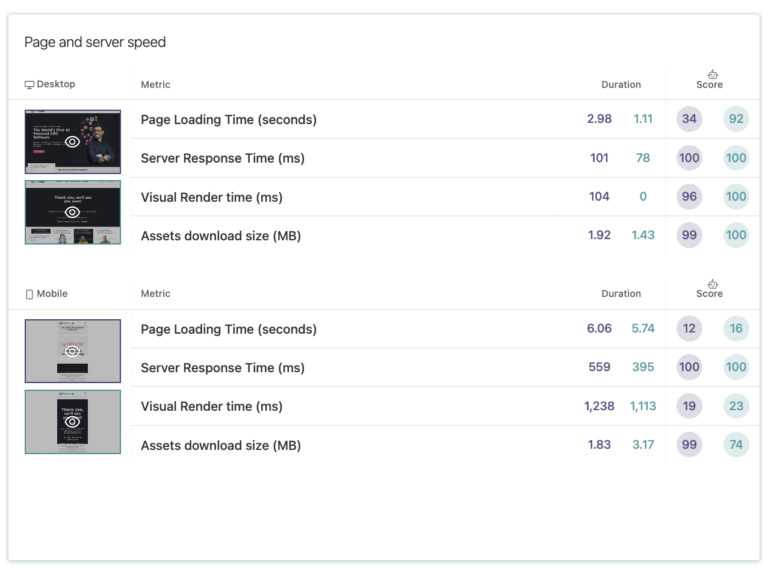Image resolution: width=768 pixels, height=571 pixels.
Task: Select Mobile 'Visual Render time (ms)' row label
Action: coord(212,406)
